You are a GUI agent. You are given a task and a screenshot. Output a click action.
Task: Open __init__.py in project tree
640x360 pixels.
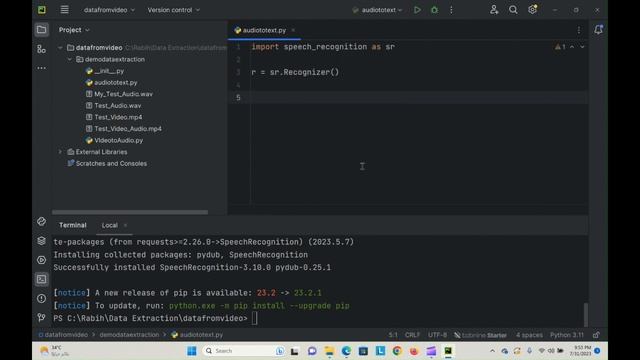tap(104, 71)
